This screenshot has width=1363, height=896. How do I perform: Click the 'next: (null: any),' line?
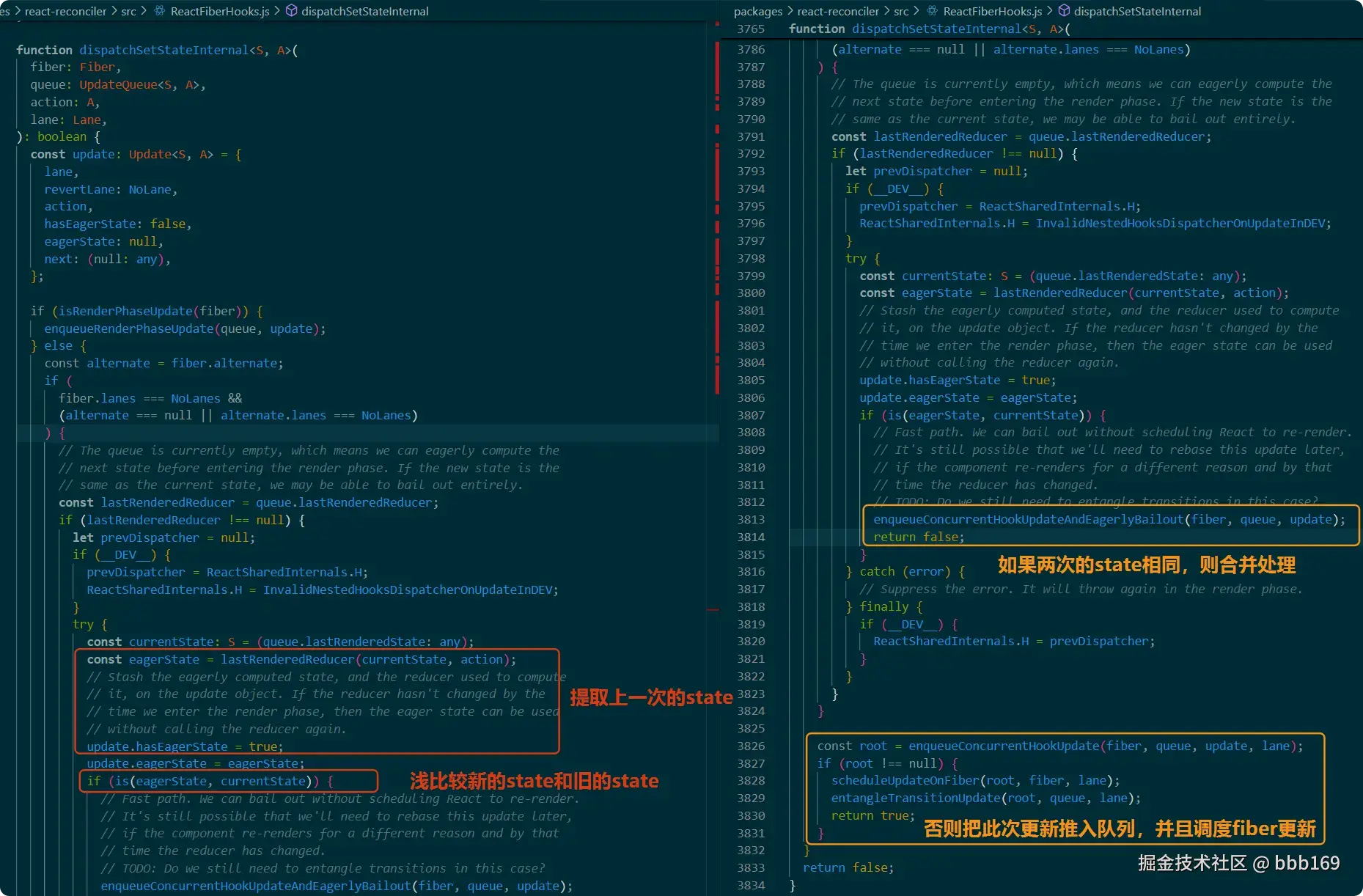coord(107,259)
